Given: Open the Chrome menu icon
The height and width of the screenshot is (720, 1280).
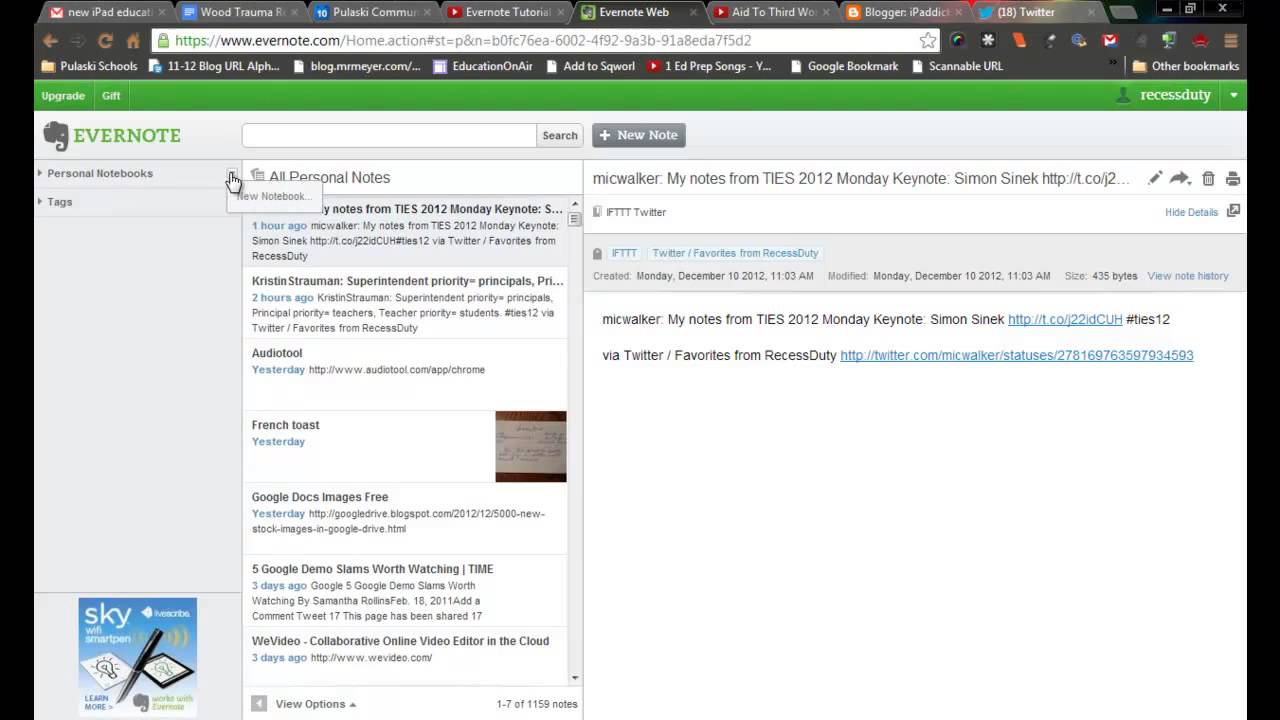Looking at the screenshot, I should 1231,41.
